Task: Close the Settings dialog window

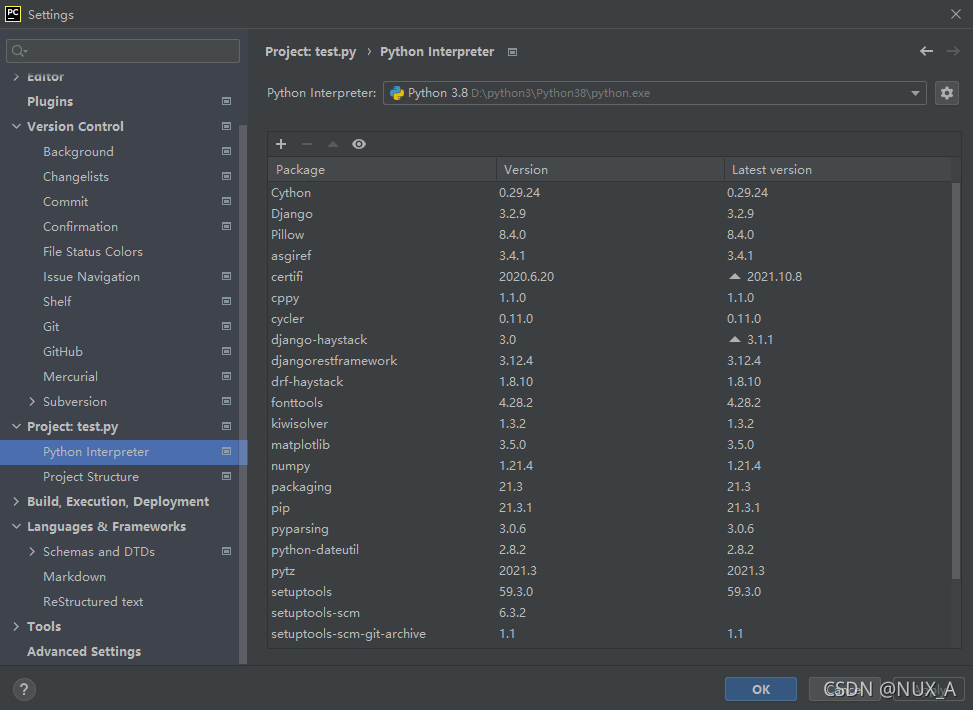Action: (x=956, y=14)
